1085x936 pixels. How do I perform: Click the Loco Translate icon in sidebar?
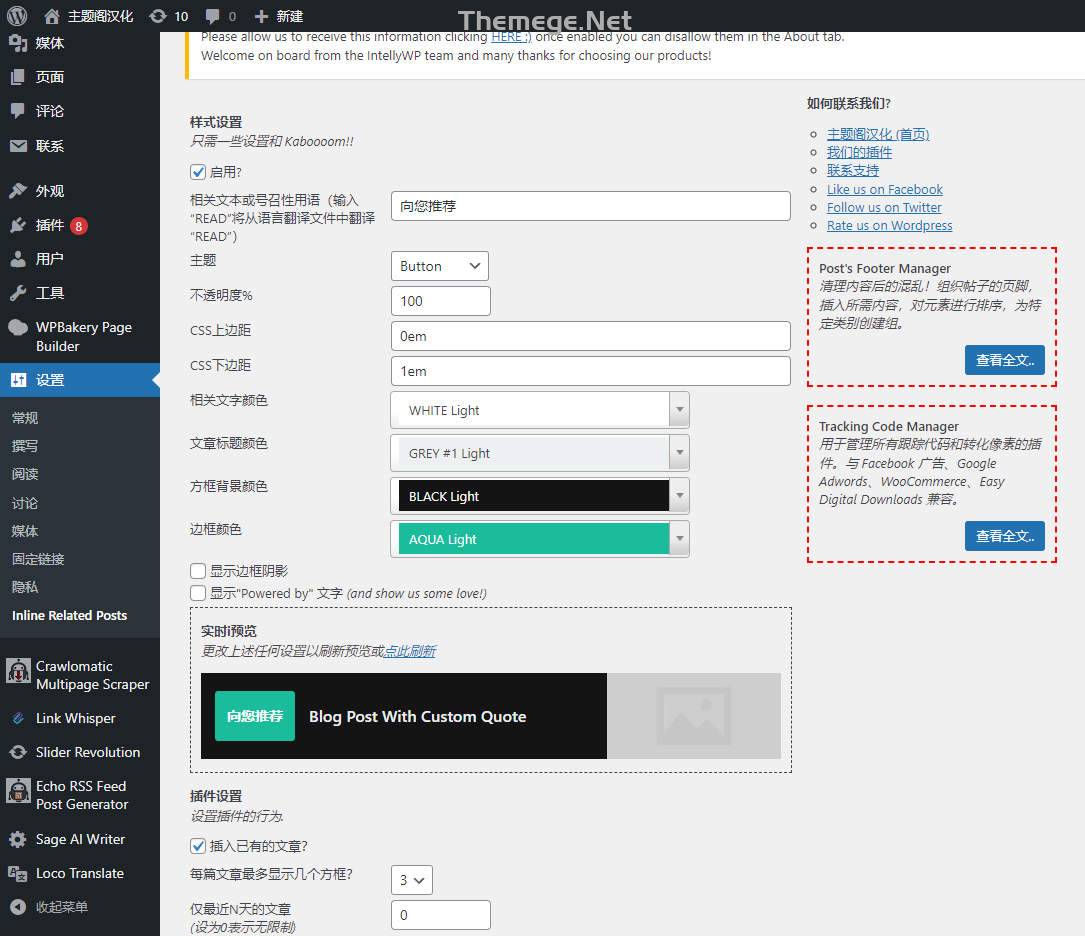(18, 873)
